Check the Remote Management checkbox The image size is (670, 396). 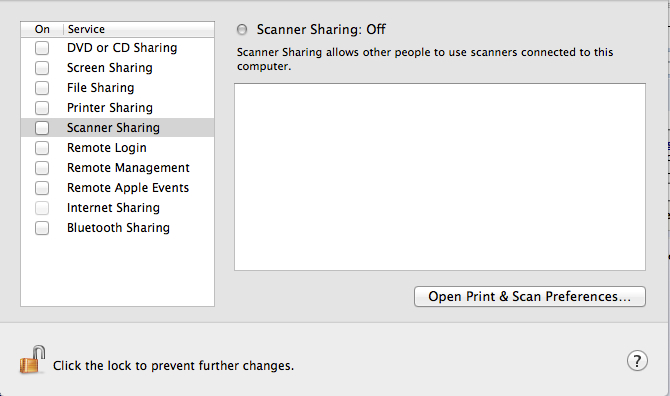42,168
